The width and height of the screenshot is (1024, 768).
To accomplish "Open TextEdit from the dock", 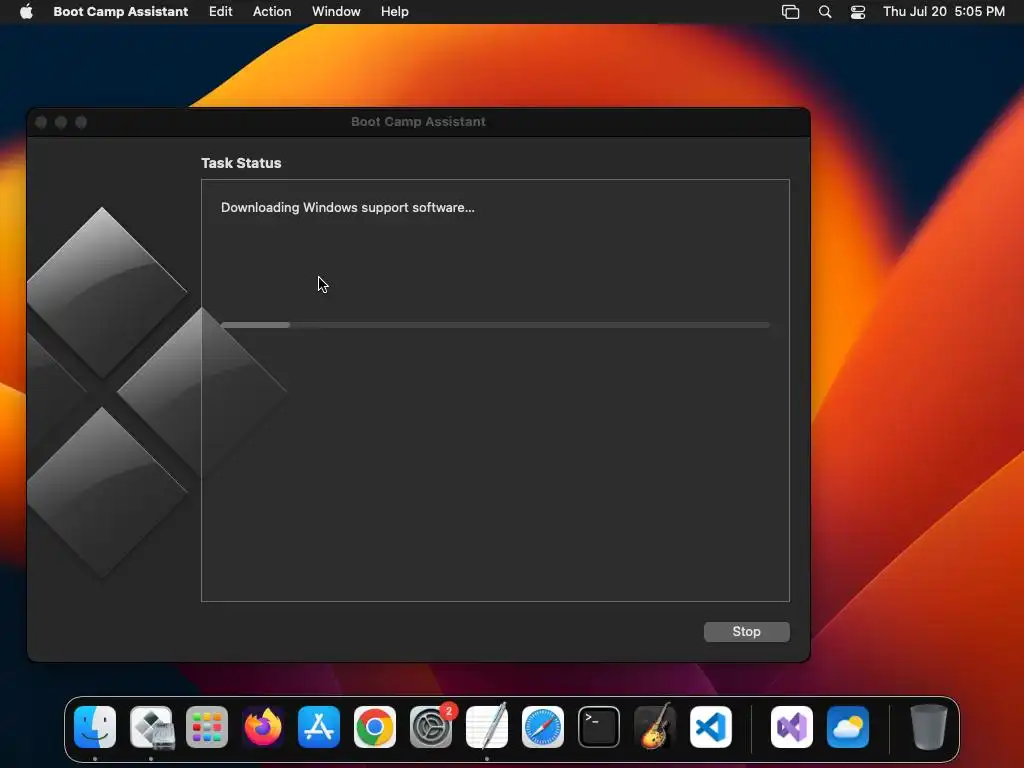I will coord(487,727).
